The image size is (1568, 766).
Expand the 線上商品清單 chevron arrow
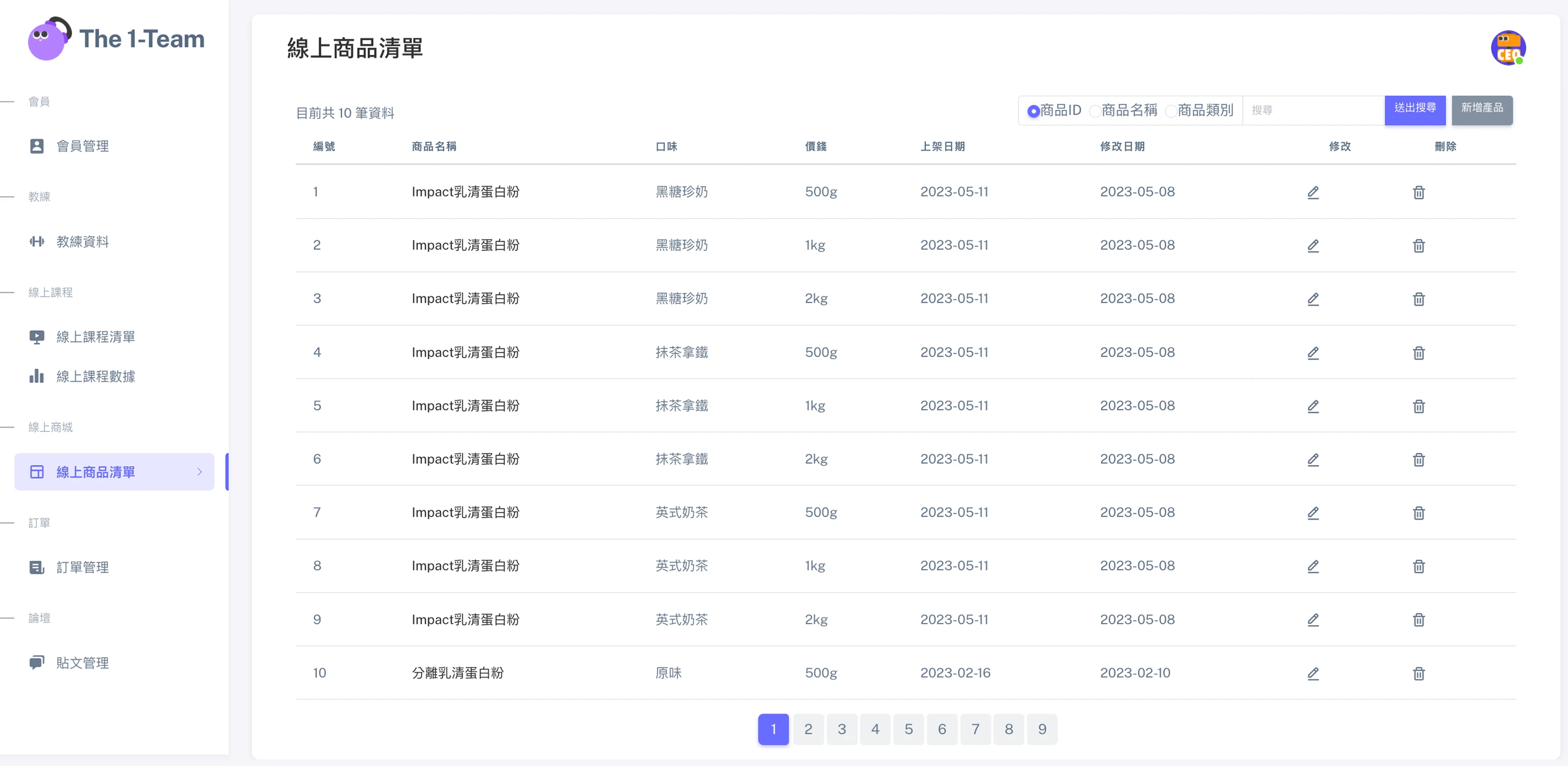(199, 472)
